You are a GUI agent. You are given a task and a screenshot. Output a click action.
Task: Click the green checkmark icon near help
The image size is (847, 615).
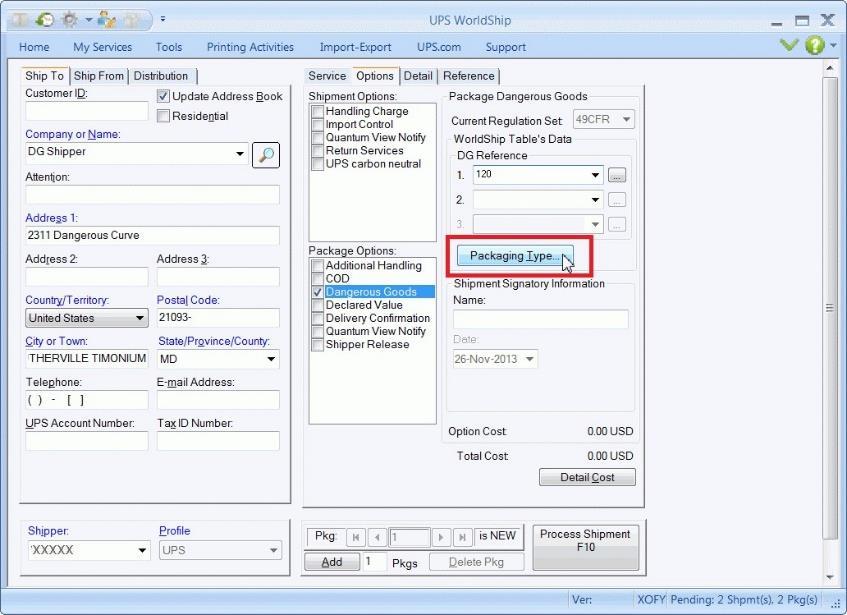pos(789,45)
